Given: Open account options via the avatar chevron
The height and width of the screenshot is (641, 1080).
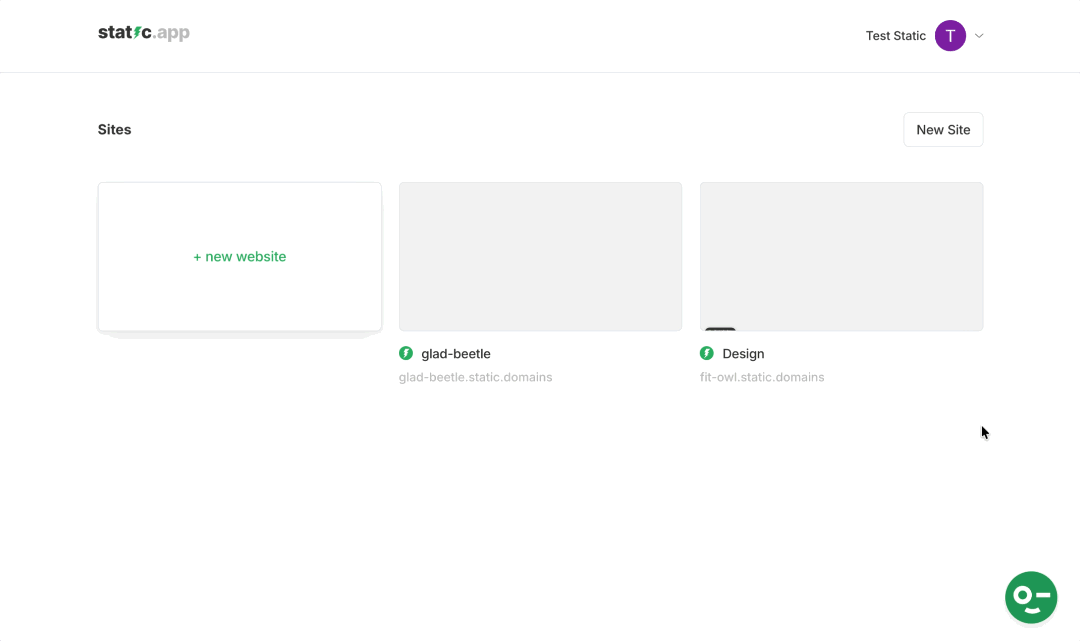Looking at the screenshot, I should pos(978,35).
